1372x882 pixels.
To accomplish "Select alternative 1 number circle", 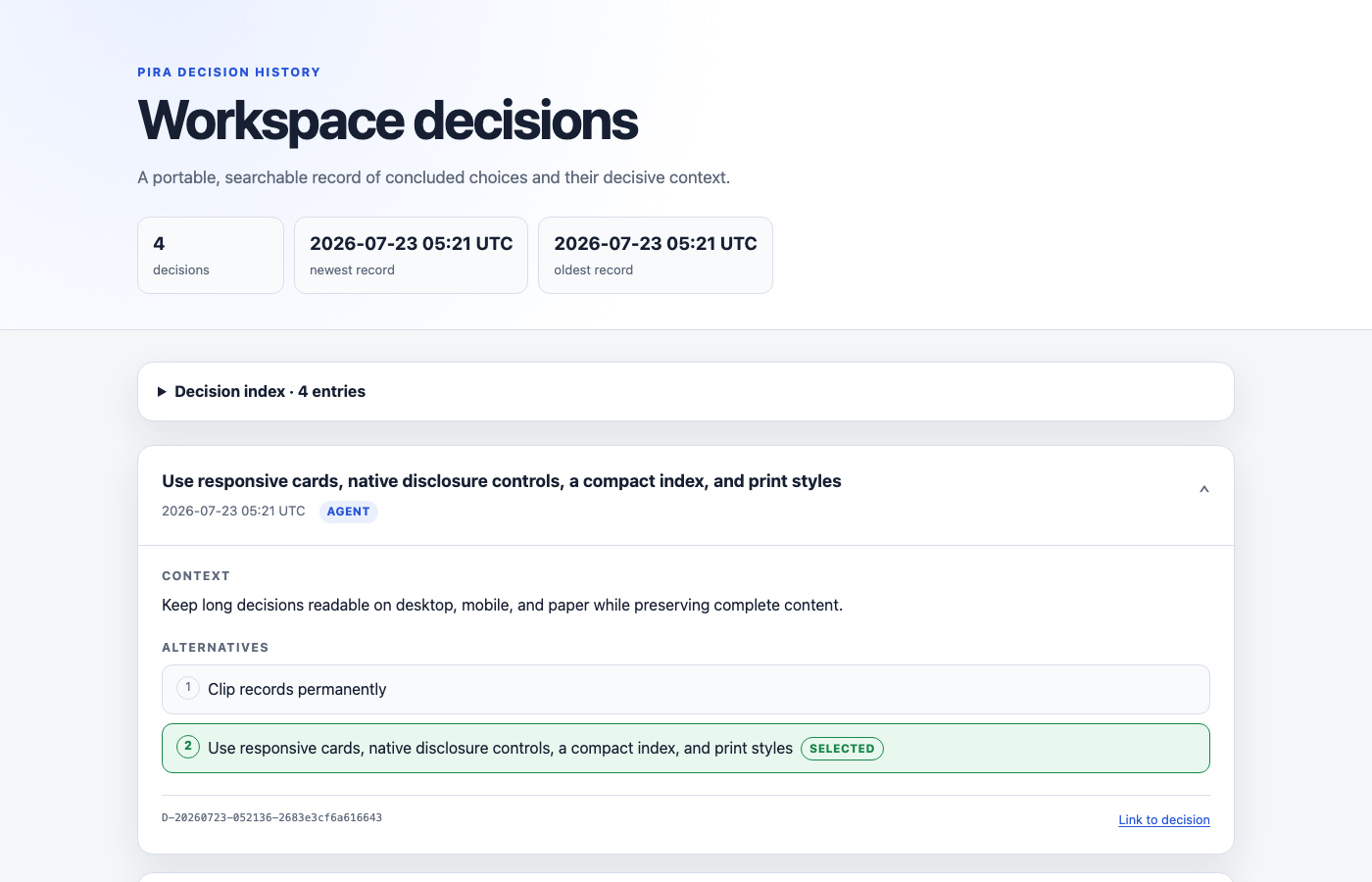I will click(188, 688).
